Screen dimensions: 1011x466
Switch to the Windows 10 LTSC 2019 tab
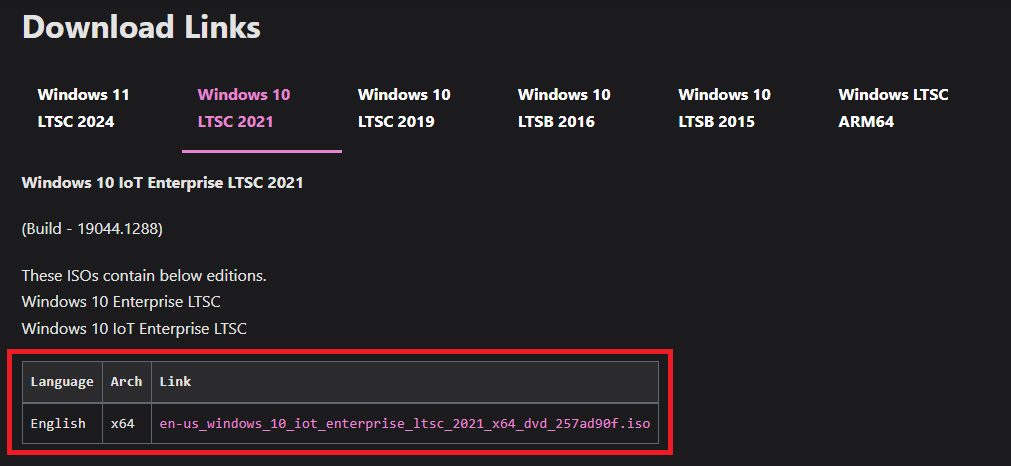(x=404, y=108)
